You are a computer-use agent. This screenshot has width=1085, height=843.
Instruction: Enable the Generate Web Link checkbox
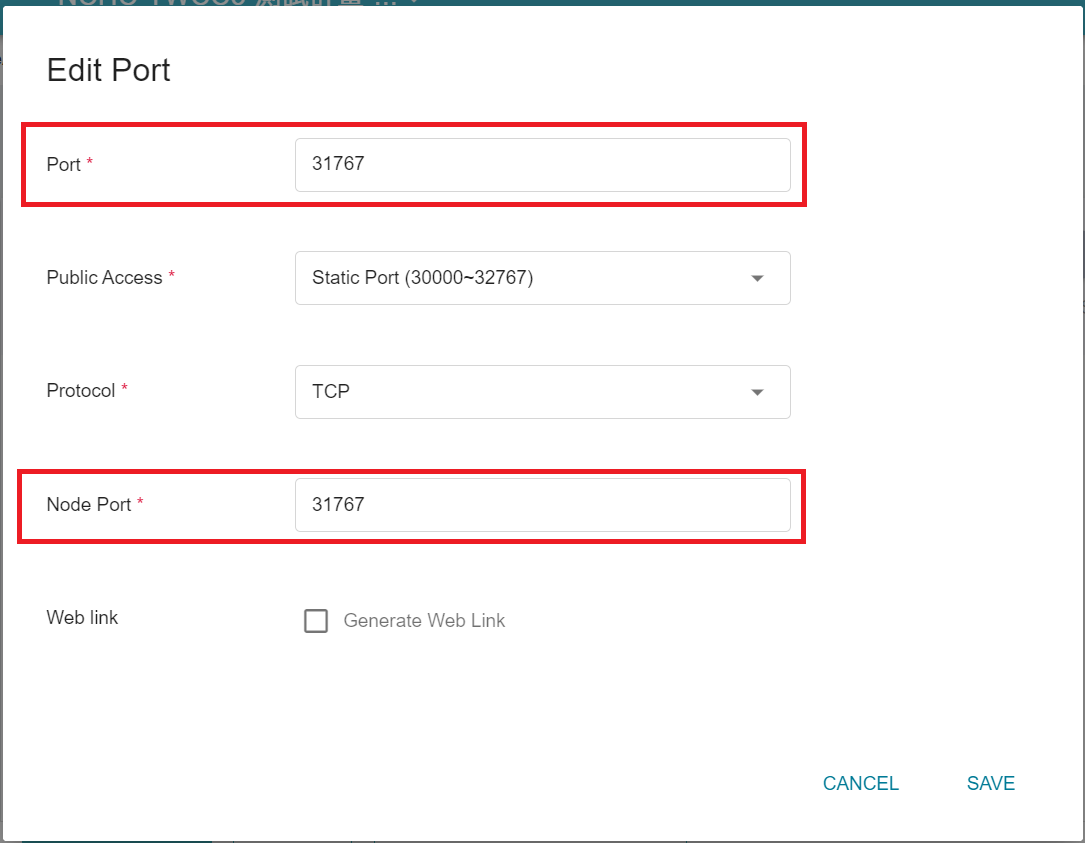316,621
